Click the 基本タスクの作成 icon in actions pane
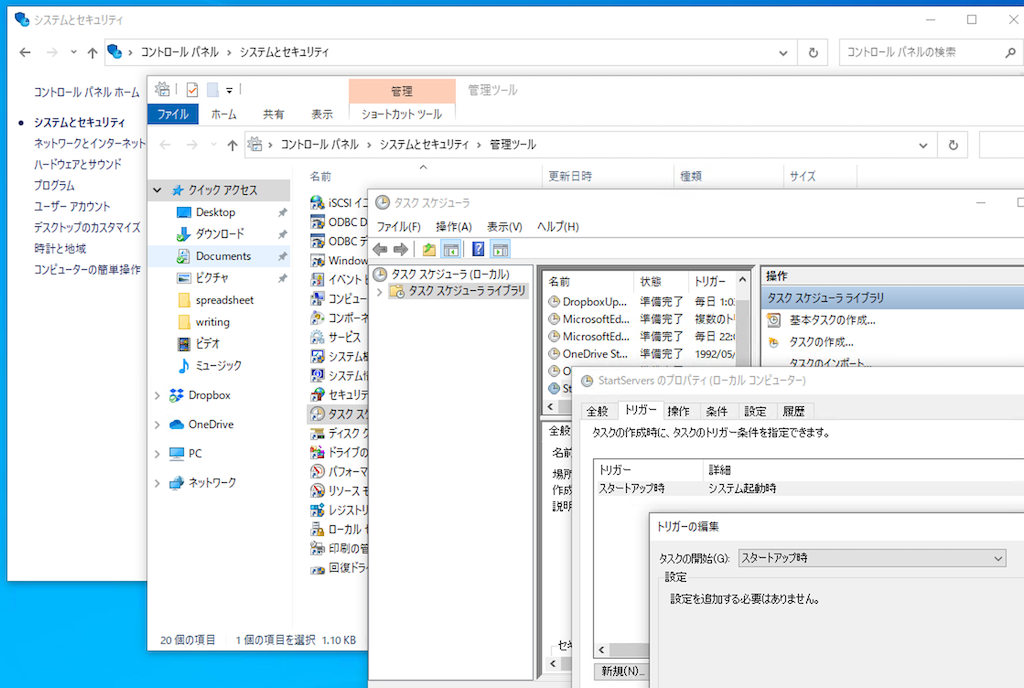The image size is (1024, 688). (x=774, y=320)
